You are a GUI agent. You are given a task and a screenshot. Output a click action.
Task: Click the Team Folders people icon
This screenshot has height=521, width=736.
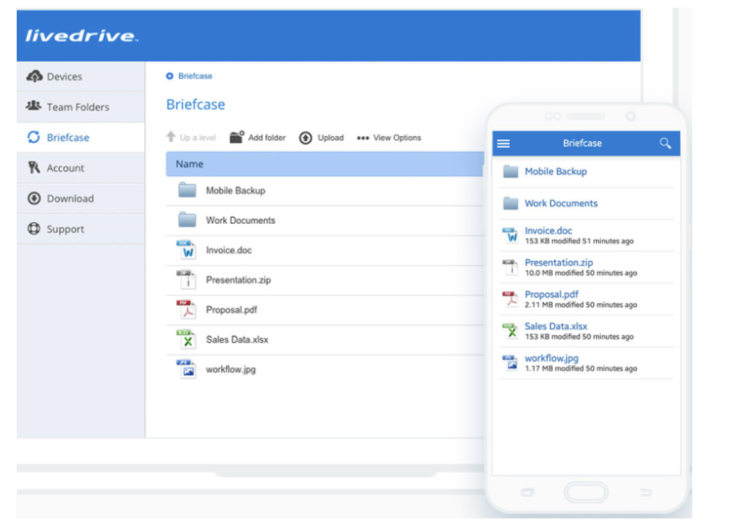[x=33, y=106]
